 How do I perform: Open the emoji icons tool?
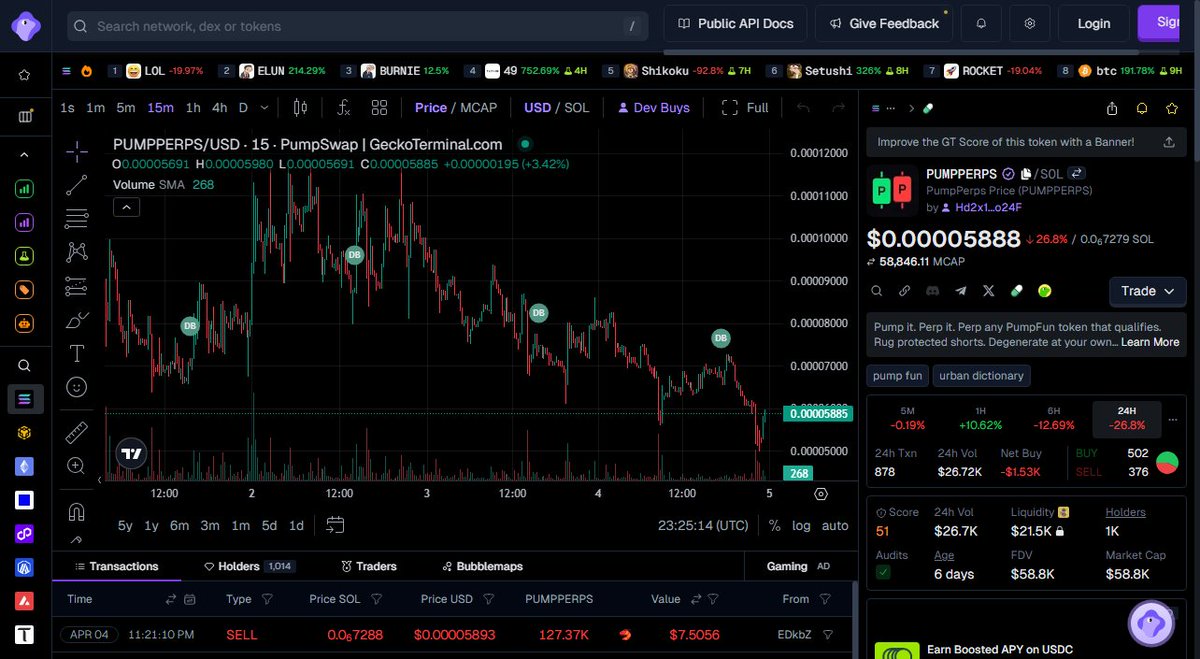coord(76,386)
